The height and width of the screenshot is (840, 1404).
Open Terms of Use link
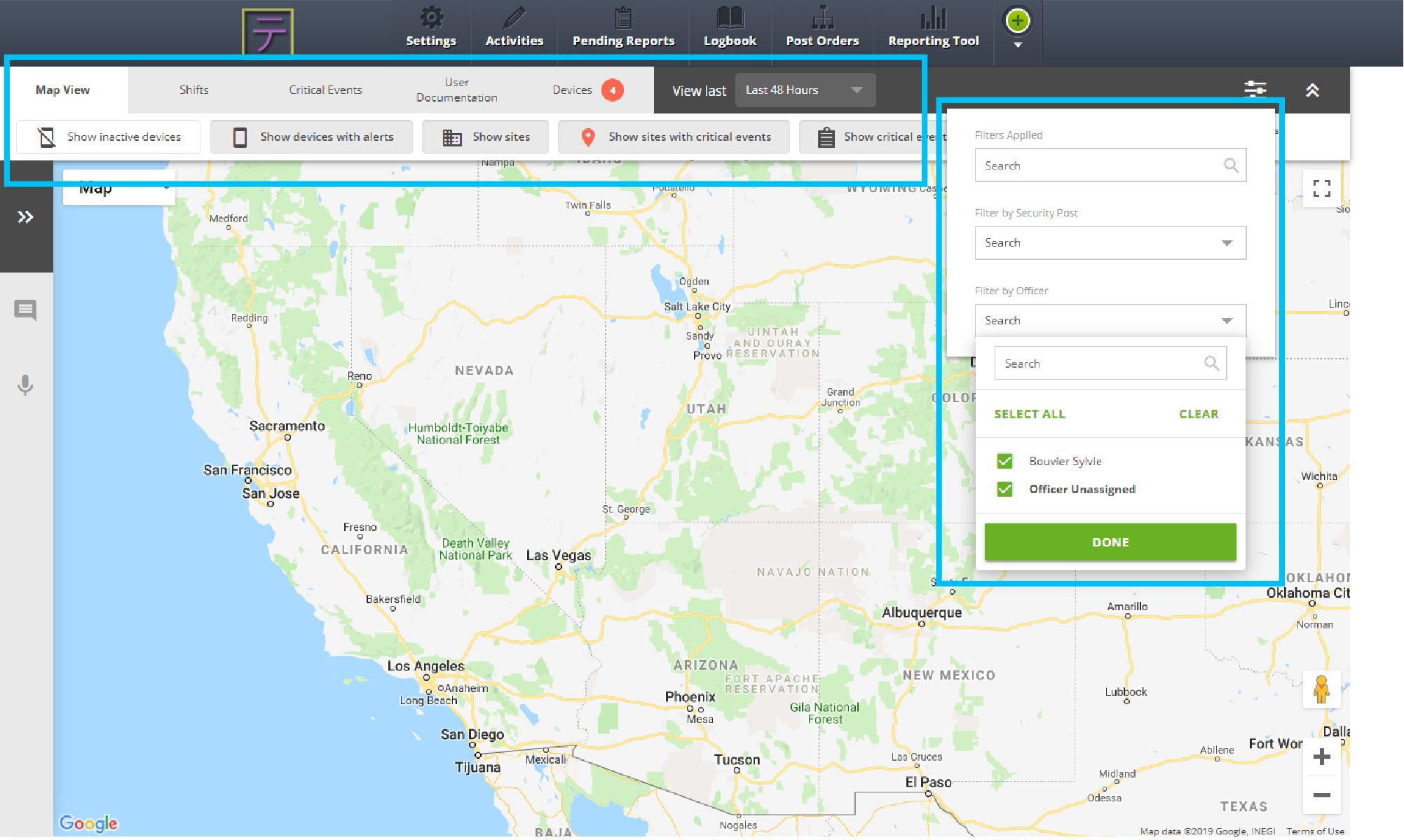coord(1315,832)
